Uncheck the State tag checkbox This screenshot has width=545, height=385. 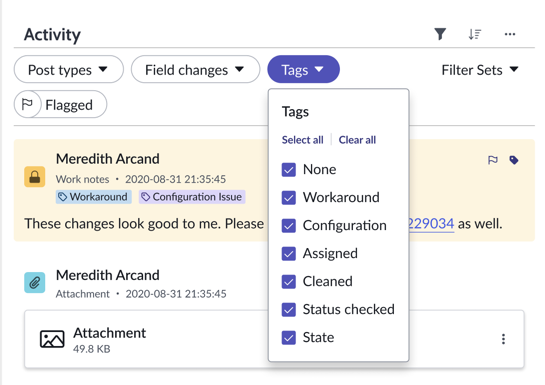pos(288,337)
